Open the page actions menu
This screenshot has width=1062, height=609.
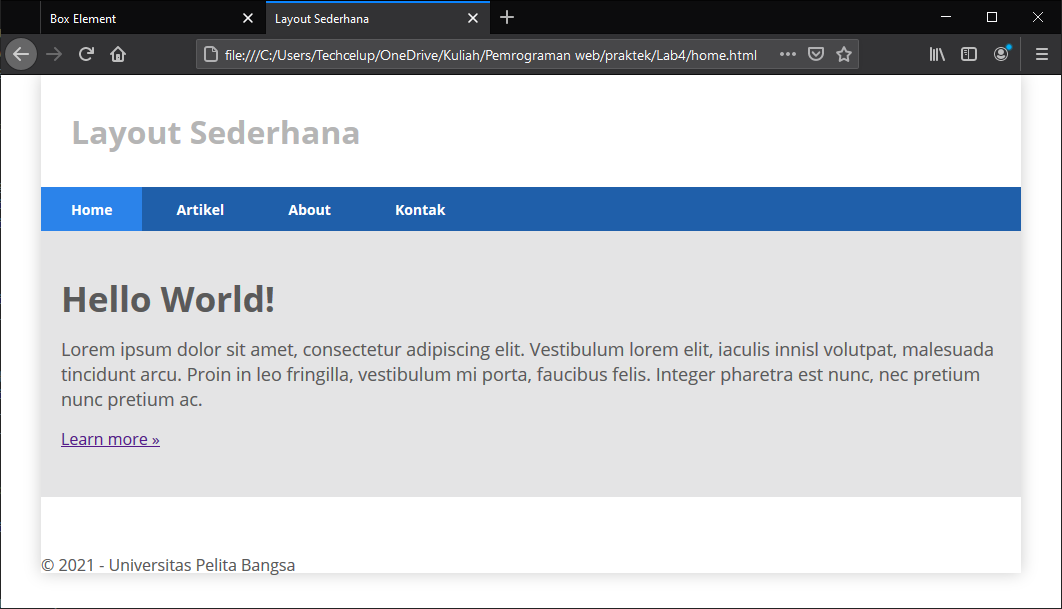(787, 54)
